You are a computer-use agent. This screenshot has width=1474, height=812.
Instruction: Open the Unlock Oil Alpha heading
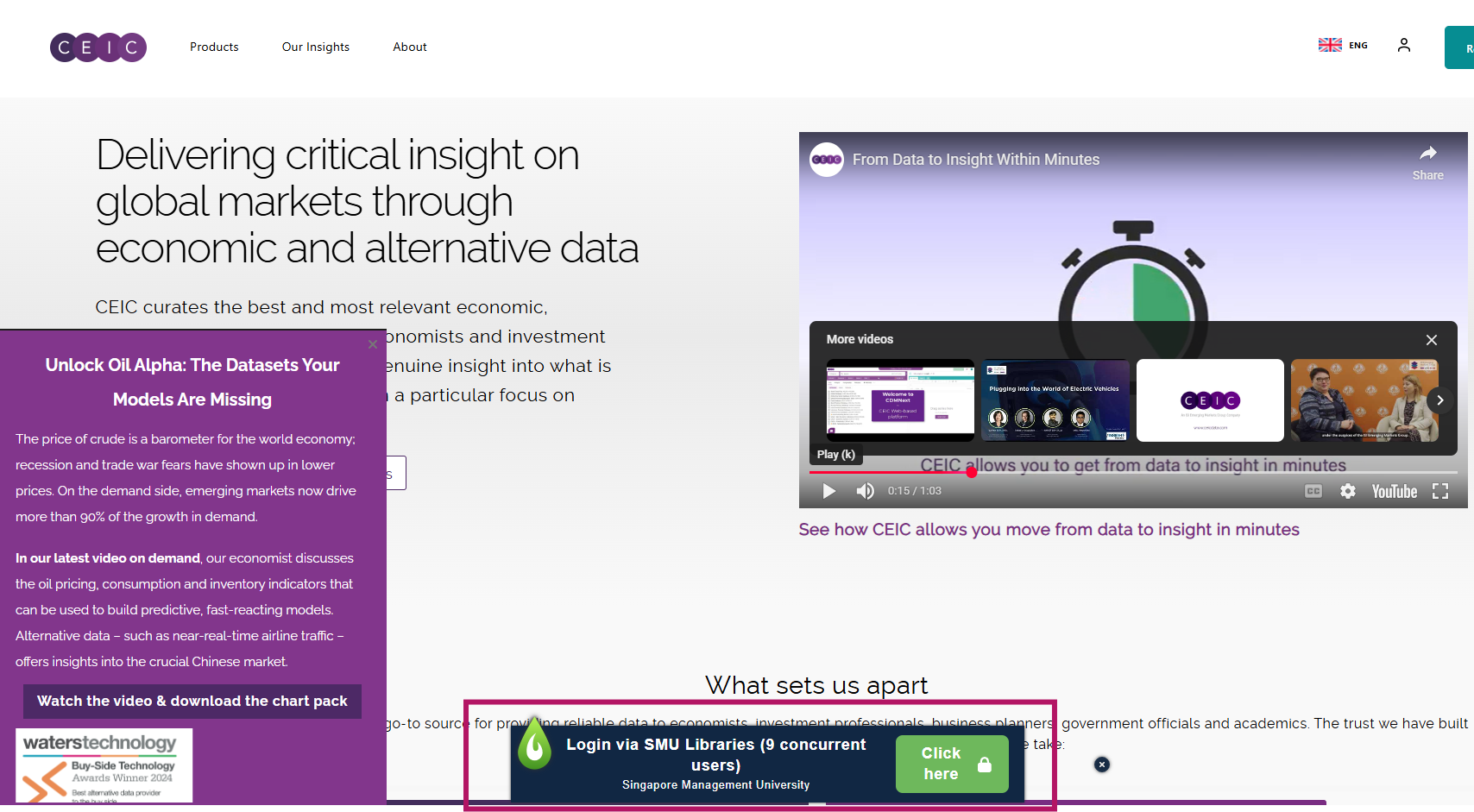click(192, 382)
